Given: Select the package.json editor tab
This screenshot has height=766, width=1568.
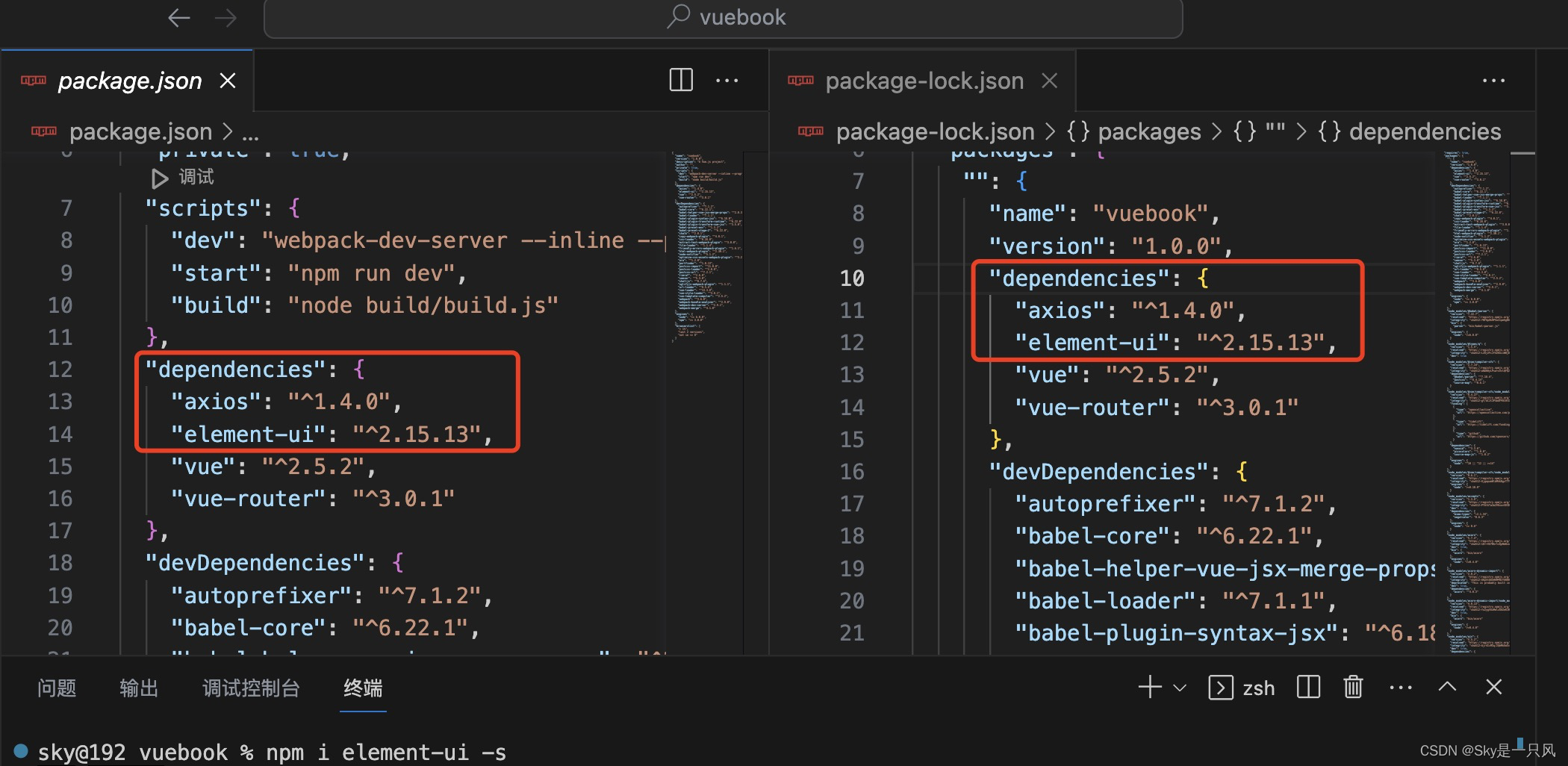Looking at the screenshot, I should (128, 81).
